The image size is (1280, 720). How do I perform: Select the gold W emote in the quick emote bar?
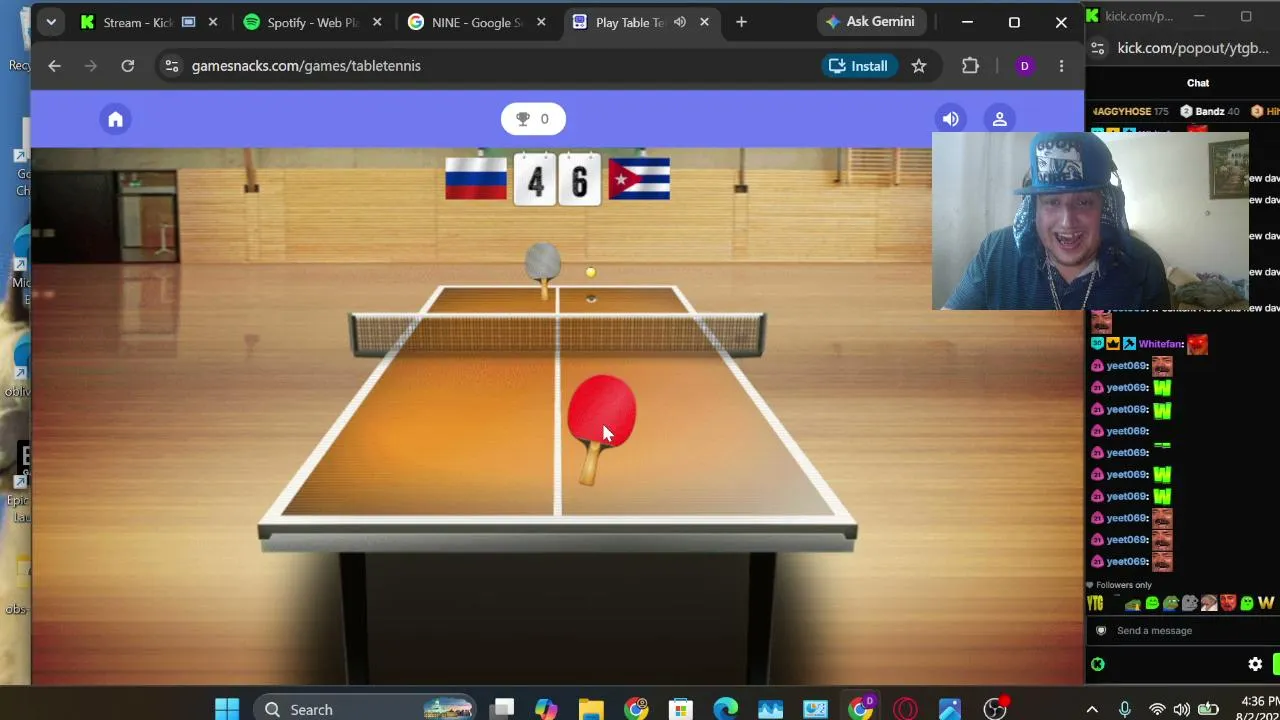pos(1266,603)
